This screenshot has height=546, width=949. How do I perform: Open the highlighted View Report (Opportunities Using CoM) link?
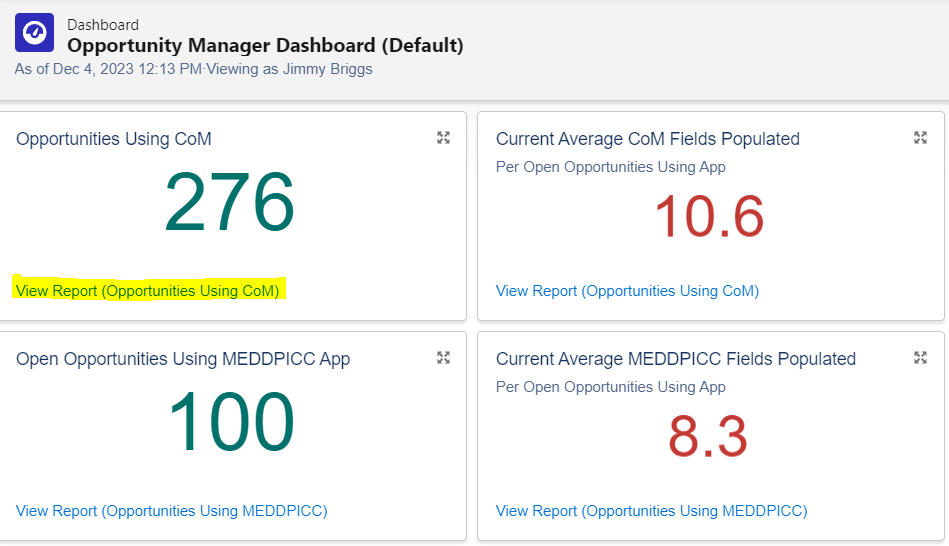[x=148, y=291]
